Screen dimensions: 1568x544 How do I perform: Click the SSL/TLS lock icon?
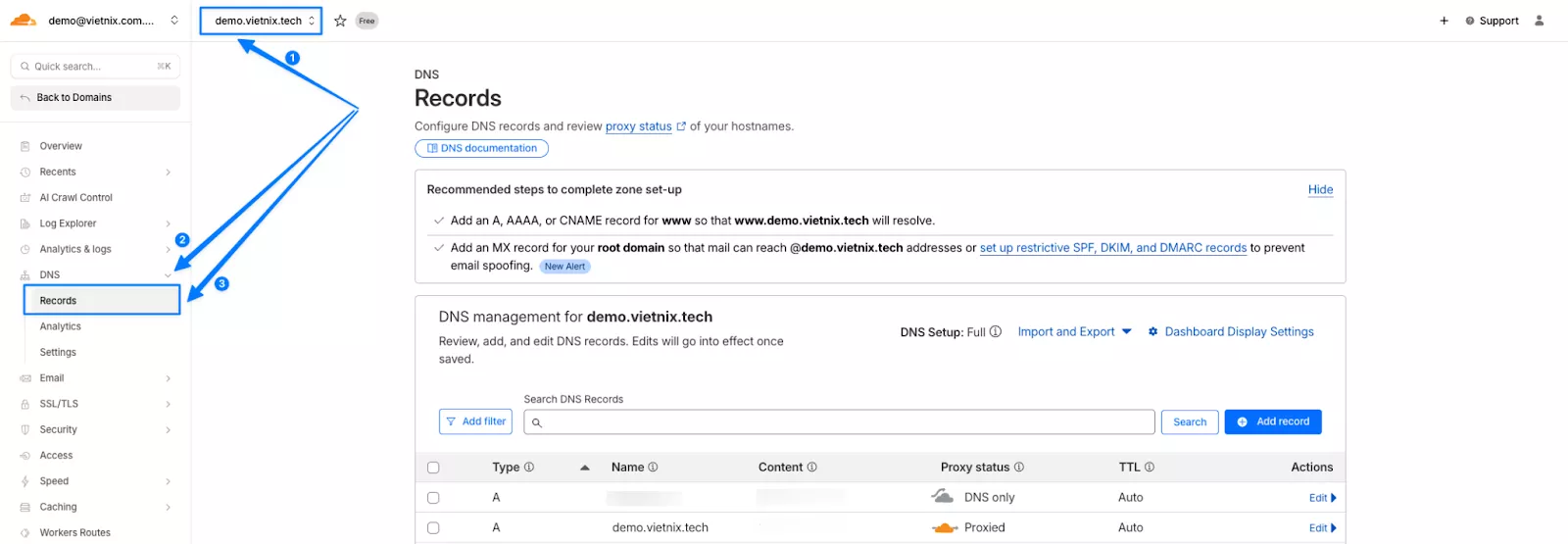click(x=25, y=404)
